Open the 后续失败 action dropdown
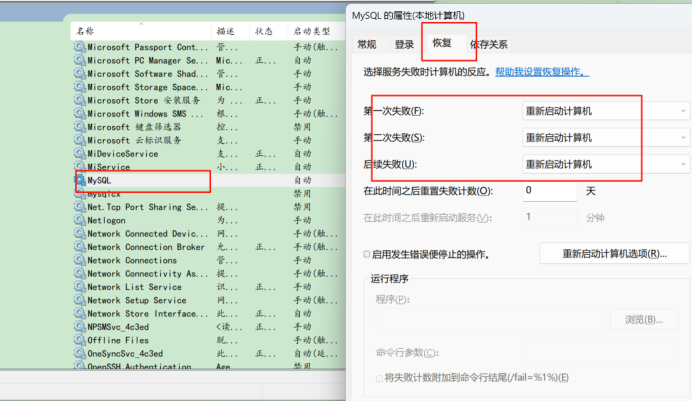This screenshot has height=401, width=692. (606, 164)
